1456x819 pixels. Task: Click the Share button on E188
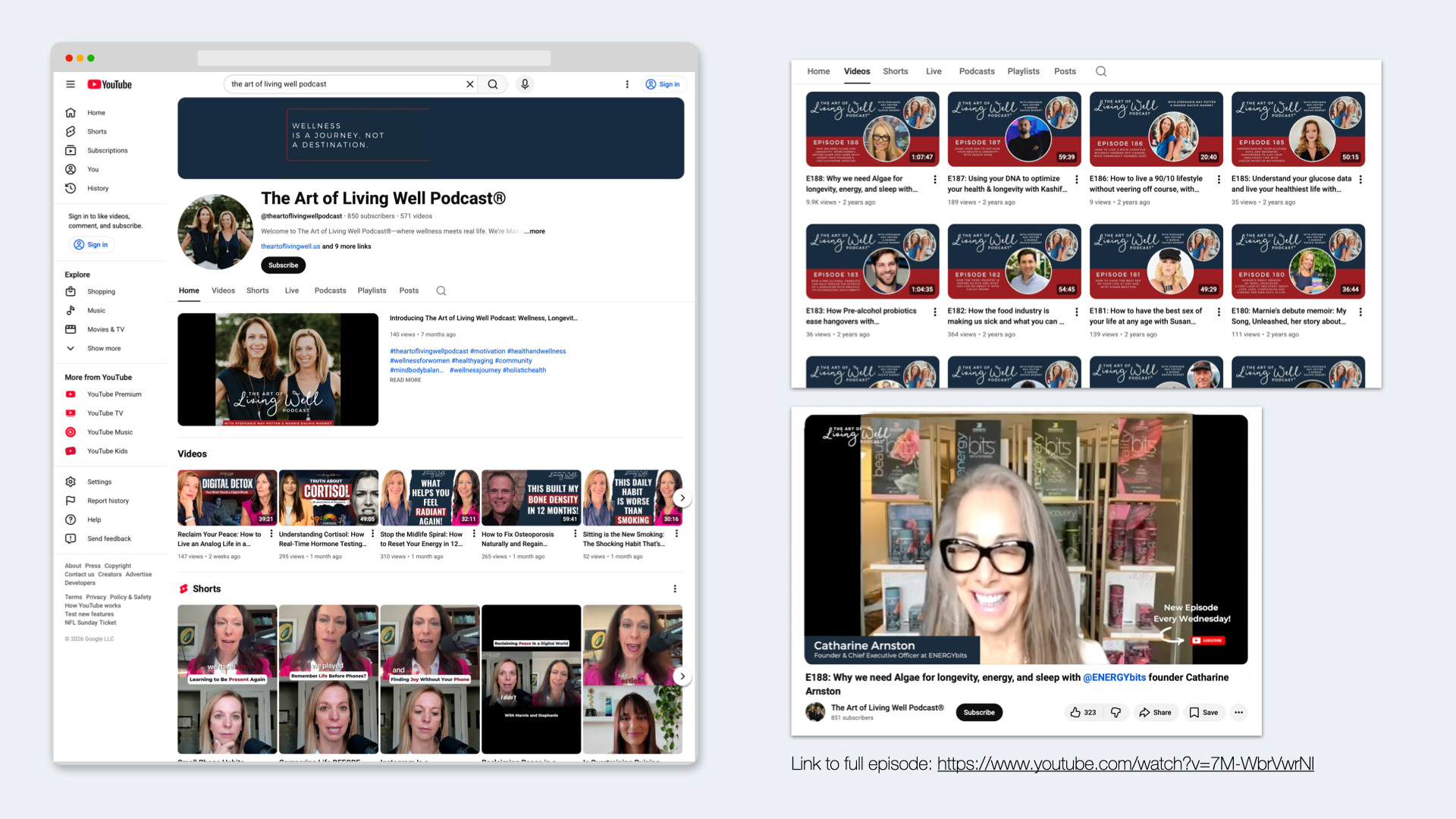tap(1155, 713)
